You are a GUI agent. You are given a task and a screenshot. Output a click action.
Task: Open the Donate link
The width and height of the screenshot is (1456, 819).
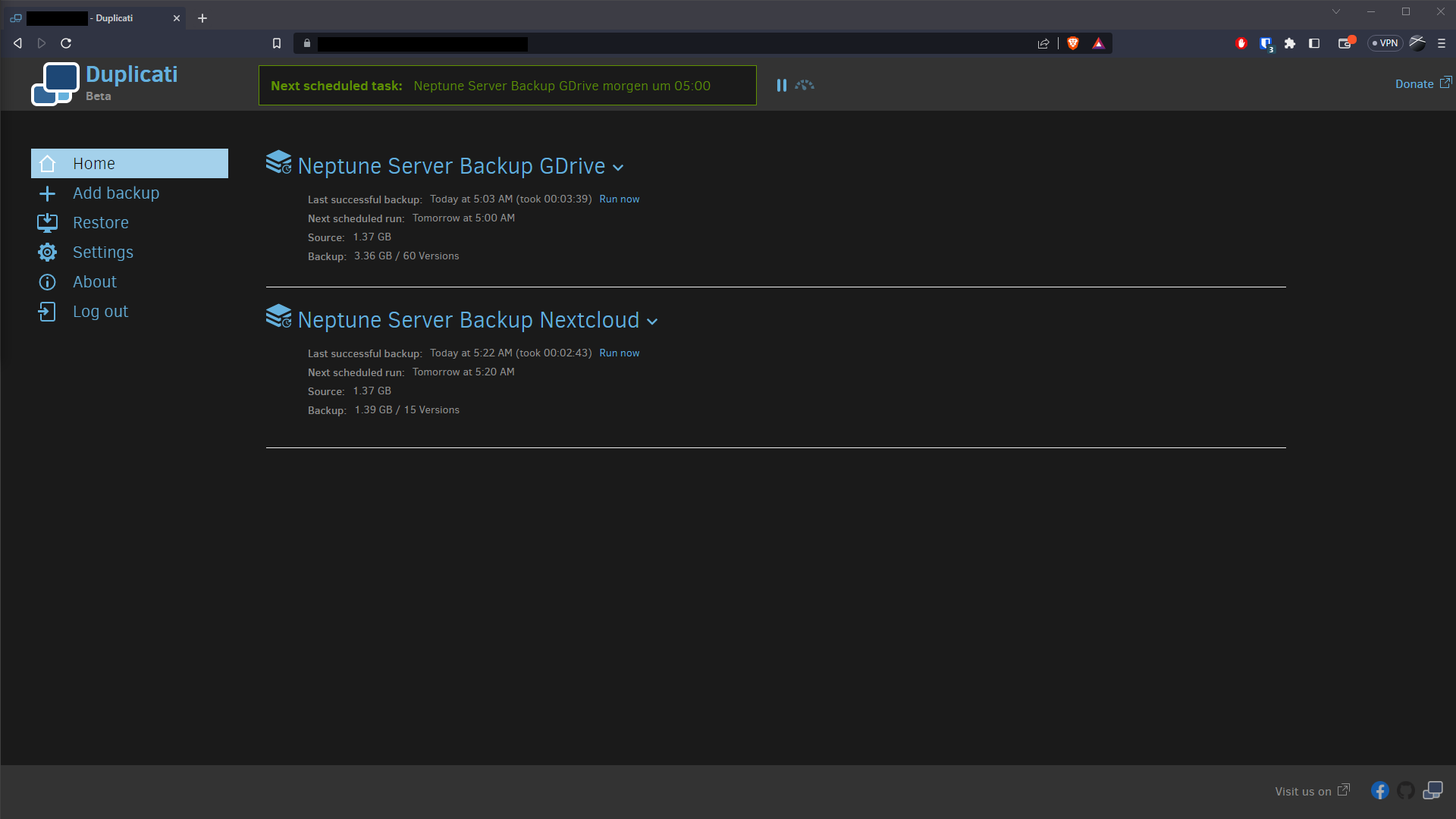[1414, 84]
